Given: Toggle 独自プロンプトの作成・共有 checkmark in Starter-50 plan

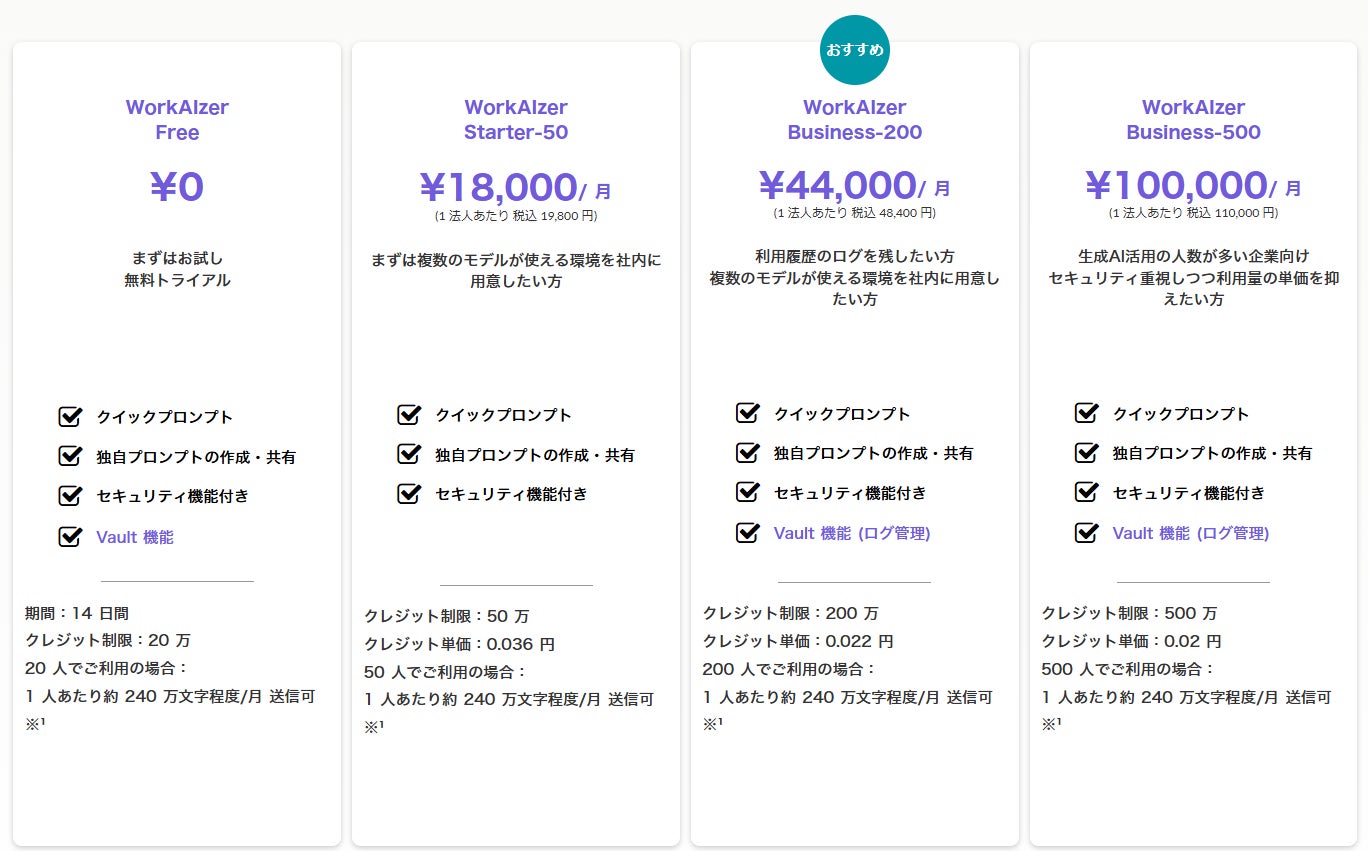Looking at the screenshot, I should [408, 455].
